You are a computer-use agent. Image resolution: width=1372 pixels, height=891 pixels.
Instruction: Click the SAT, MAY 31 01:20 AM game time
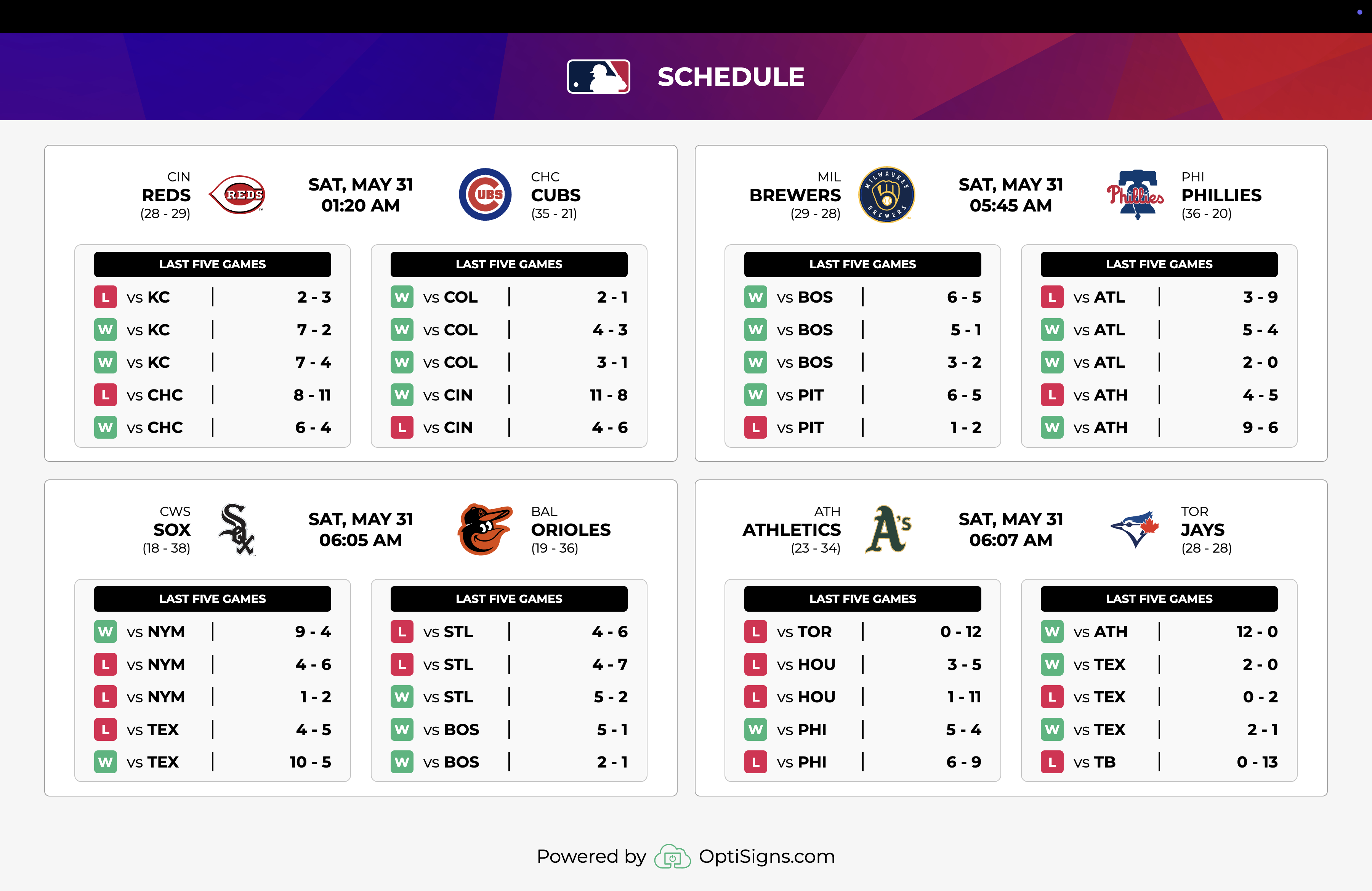point(361,195)
